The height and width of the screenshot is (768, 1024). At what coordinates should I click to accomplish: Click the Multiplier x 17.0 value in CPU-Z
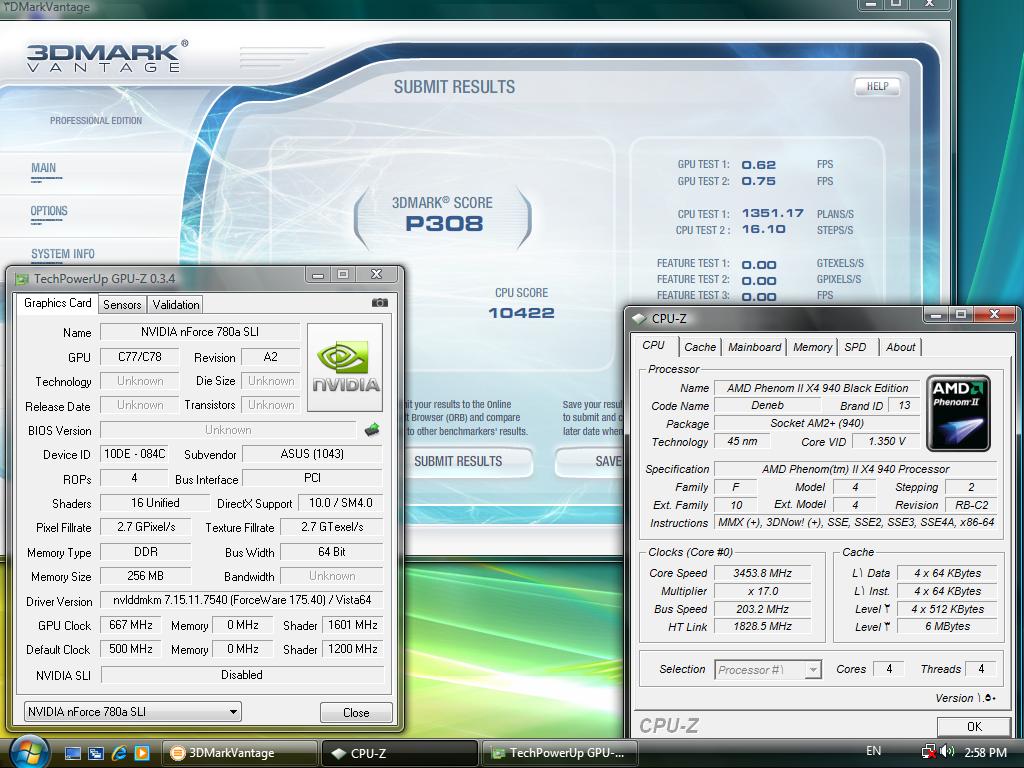(x=762, y=591)
